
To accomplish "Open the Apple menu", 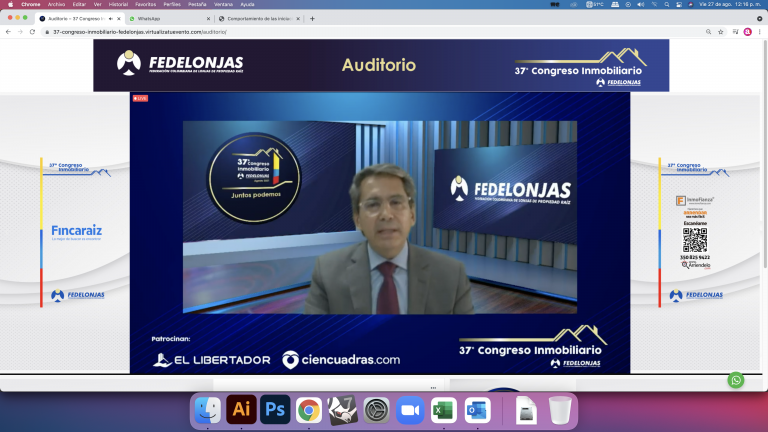I will tap(10, 4).
